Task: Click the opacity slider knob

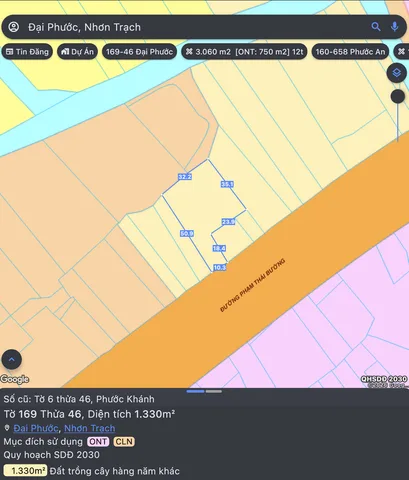Action: tap(398, 96)
